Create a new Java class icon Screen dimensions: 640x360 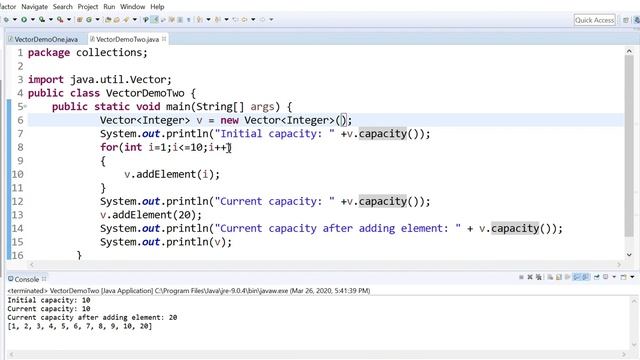click(89, 19)
